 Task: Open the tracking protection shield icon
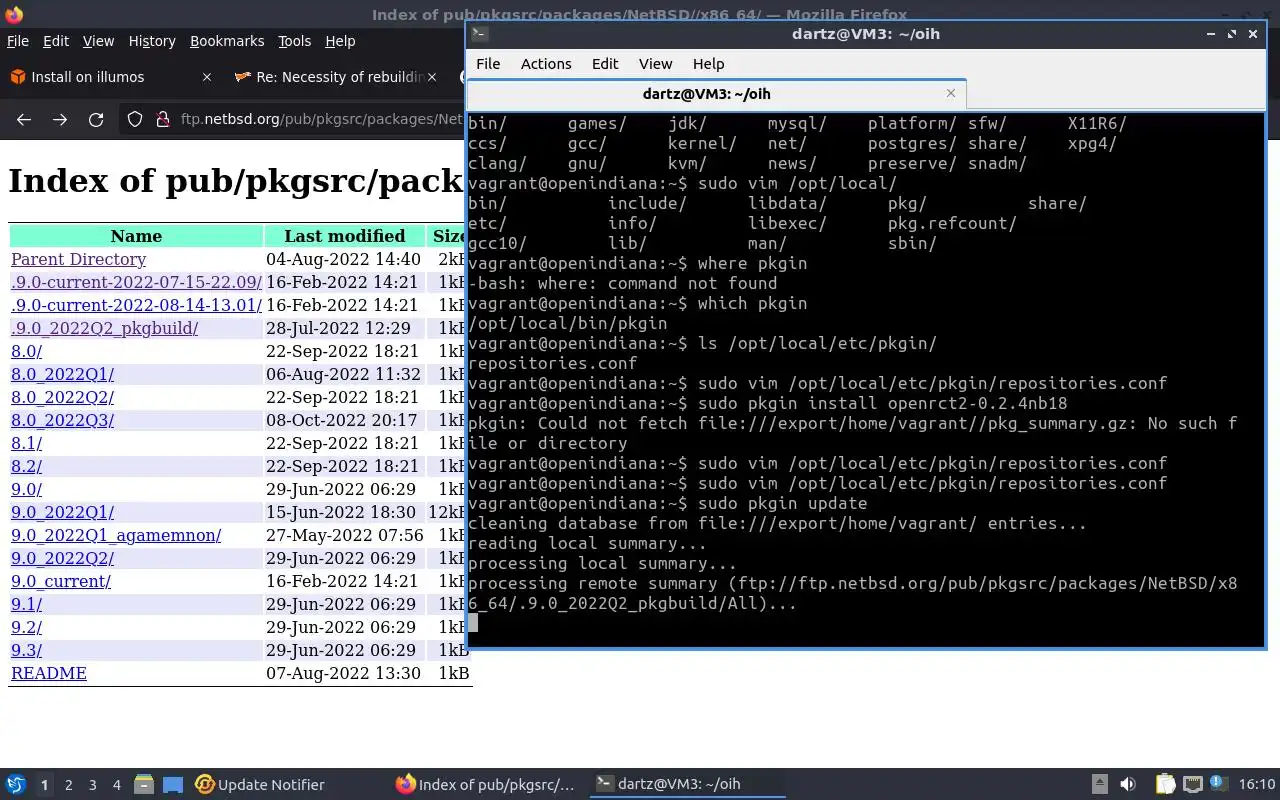coord(135,119)
